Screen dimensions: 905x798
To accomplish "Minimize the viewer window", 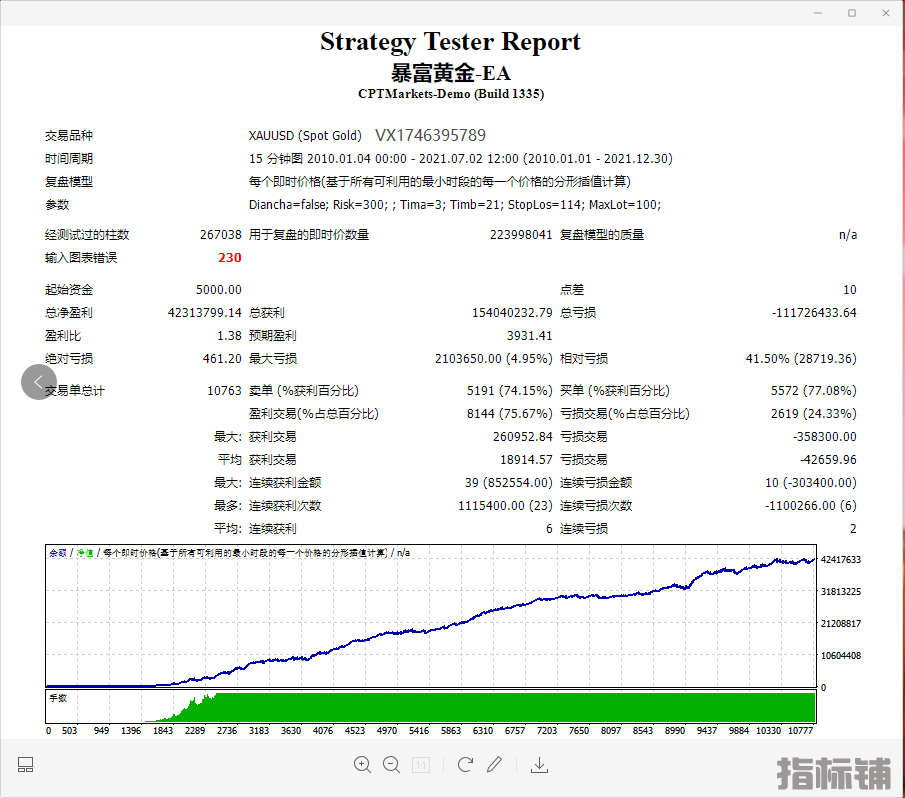I will [x=818, y=13].
